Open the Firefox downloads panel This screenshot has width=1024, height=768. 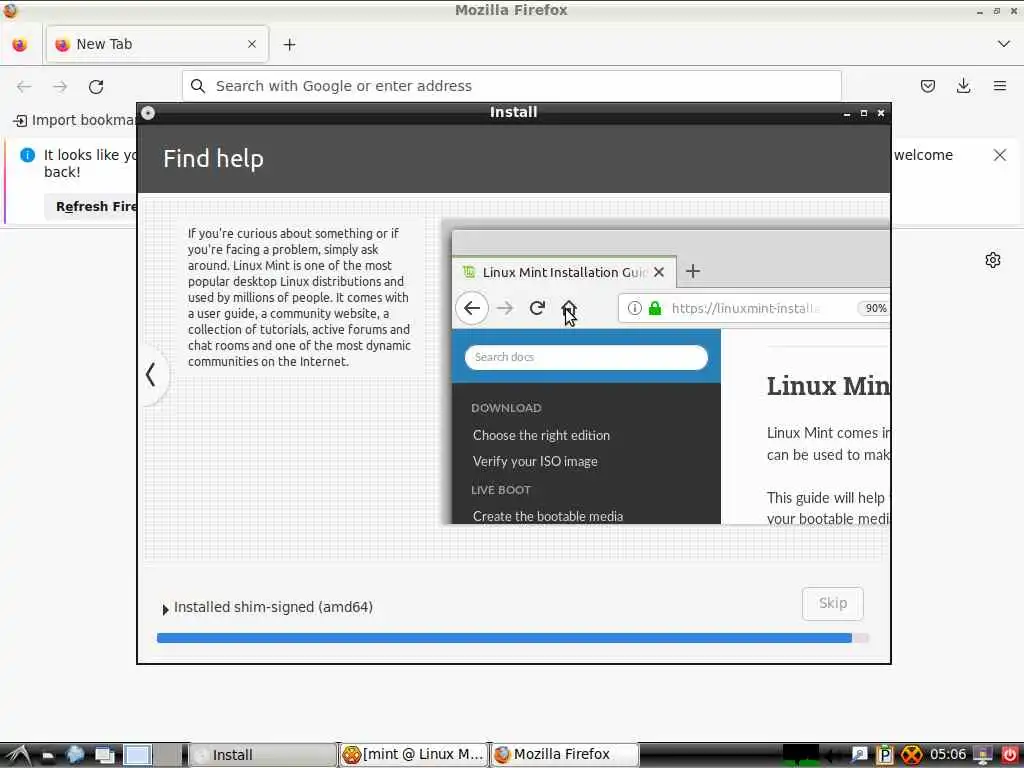(x=963, y=86)
